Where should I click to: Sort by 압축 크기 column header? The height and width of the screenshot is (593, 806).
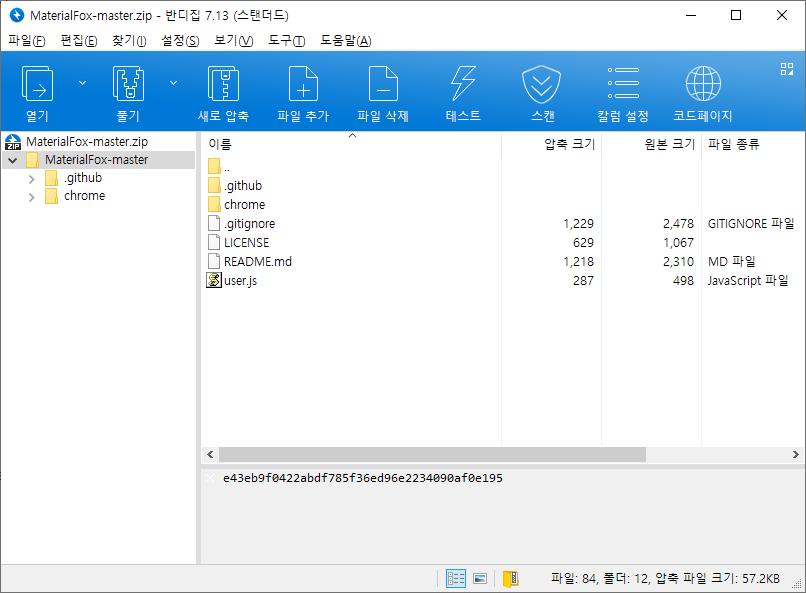point(569,144)
